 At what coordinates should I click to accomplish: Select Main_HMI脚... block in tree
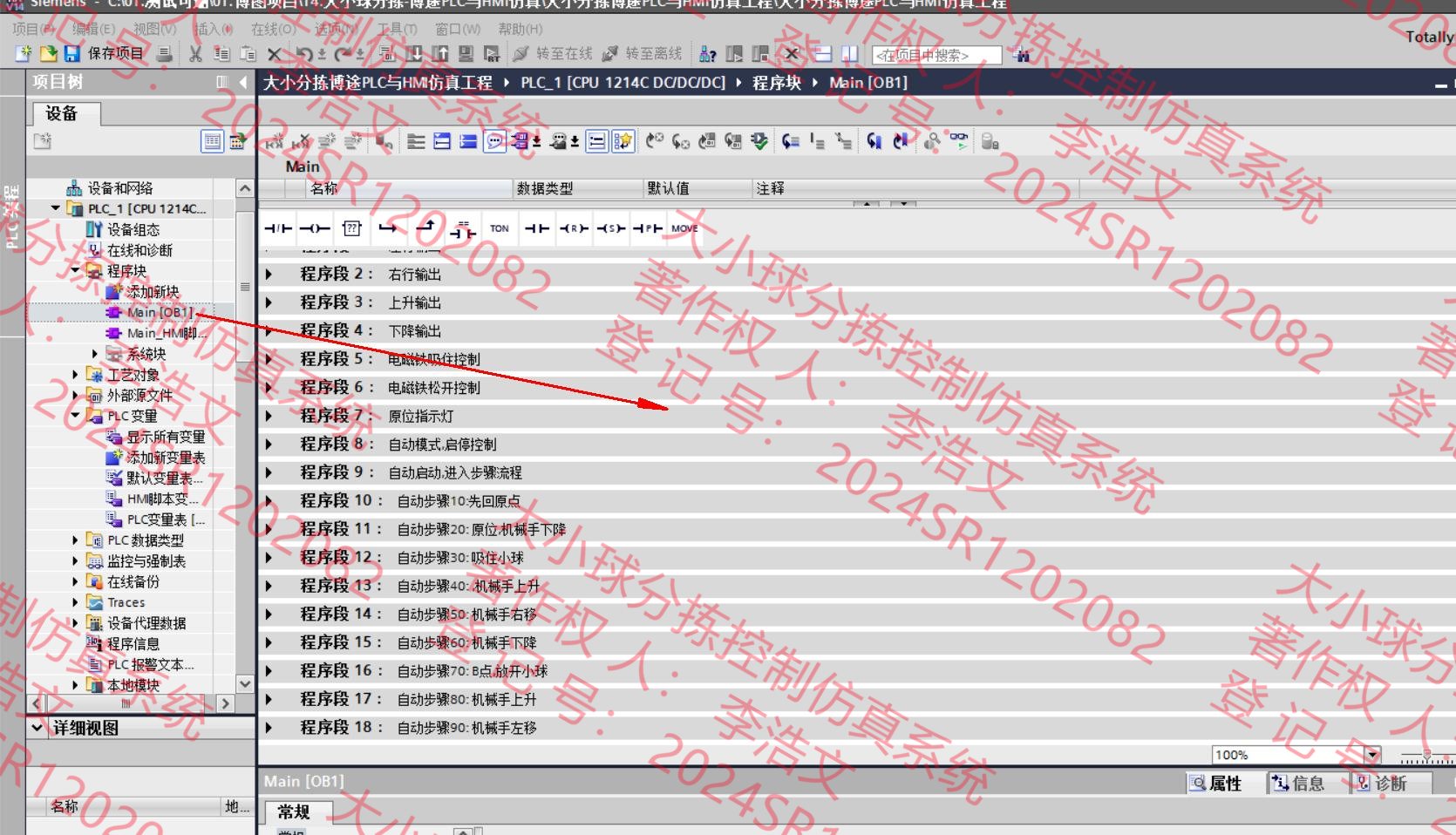click(157, 333)
